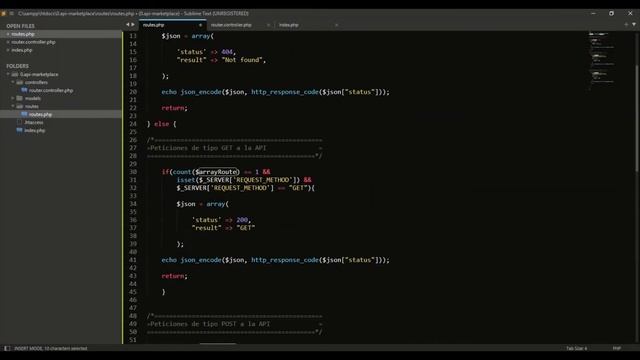Open the tab list dropdown arrow

pyautogui.click(x=634, y=25)
